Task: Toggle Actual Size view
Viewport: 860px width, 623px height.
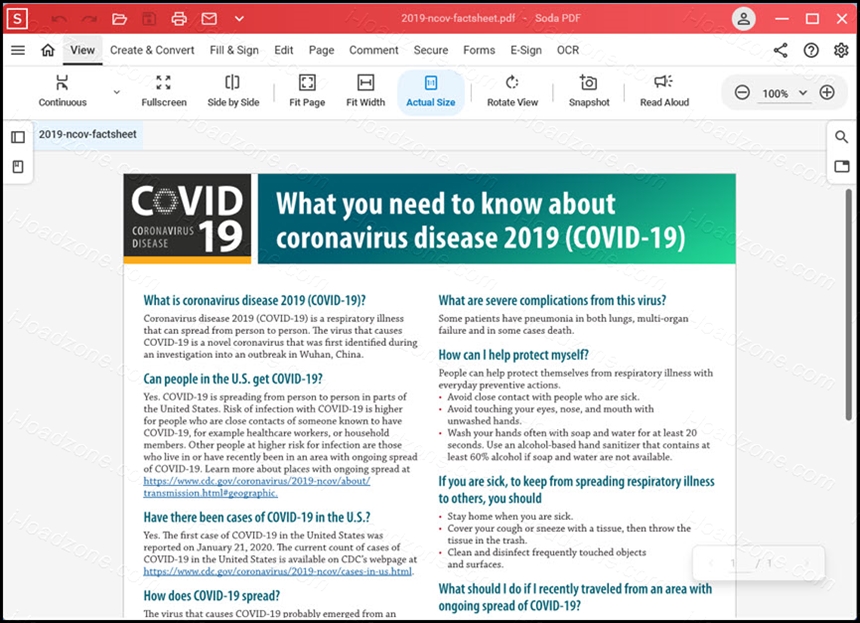Action: 431,92
